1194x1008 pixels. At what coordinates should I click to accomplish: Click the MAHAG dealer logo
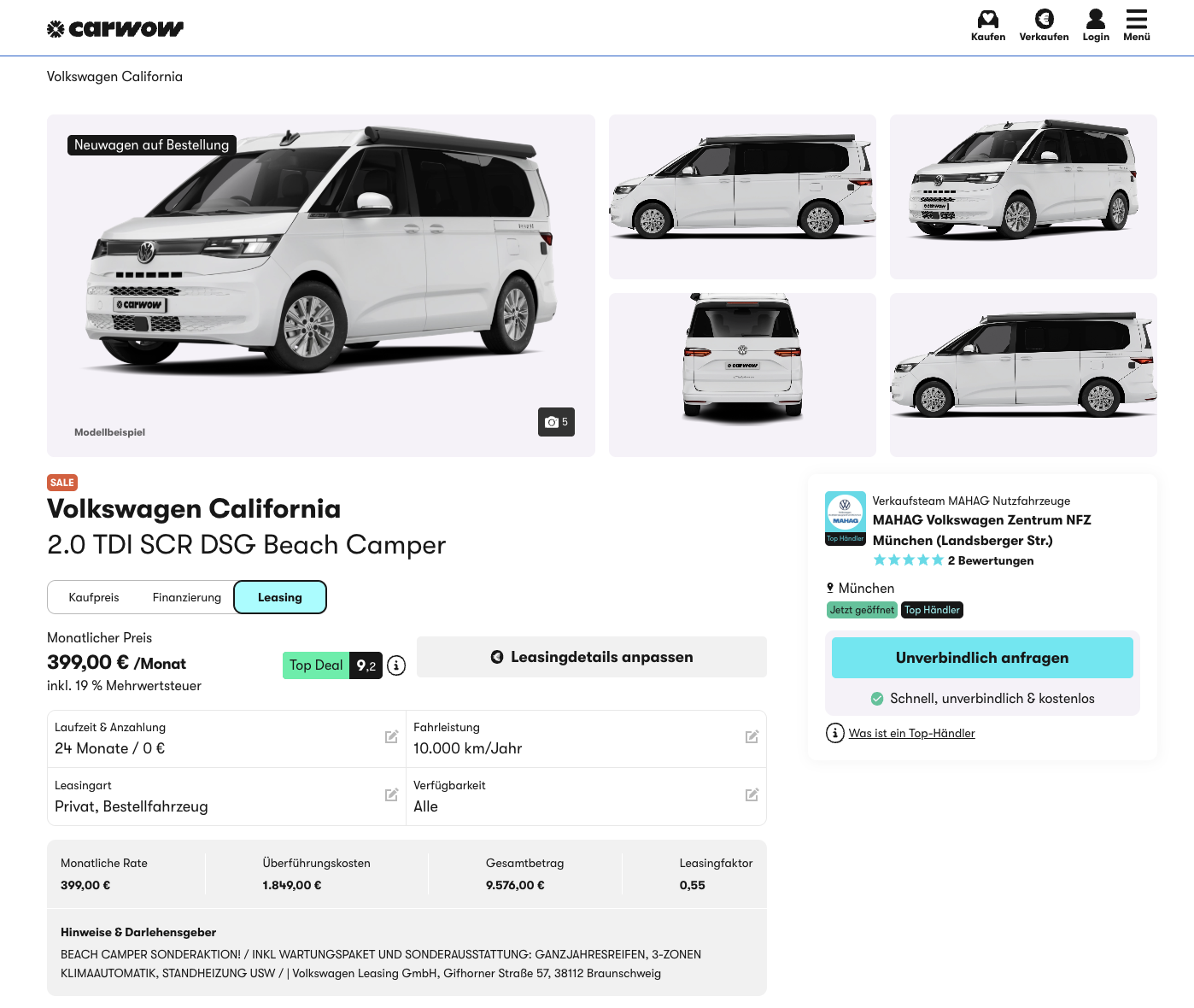[846, 518]
